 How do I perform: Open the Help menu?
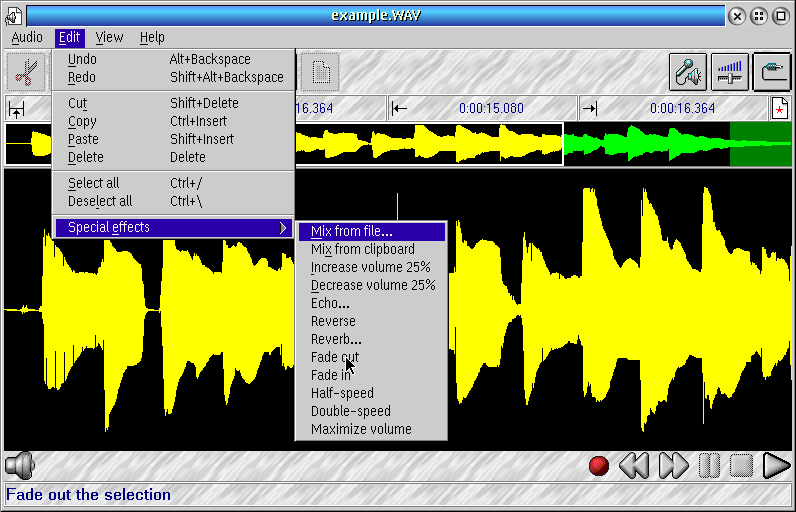coord(152,38)
